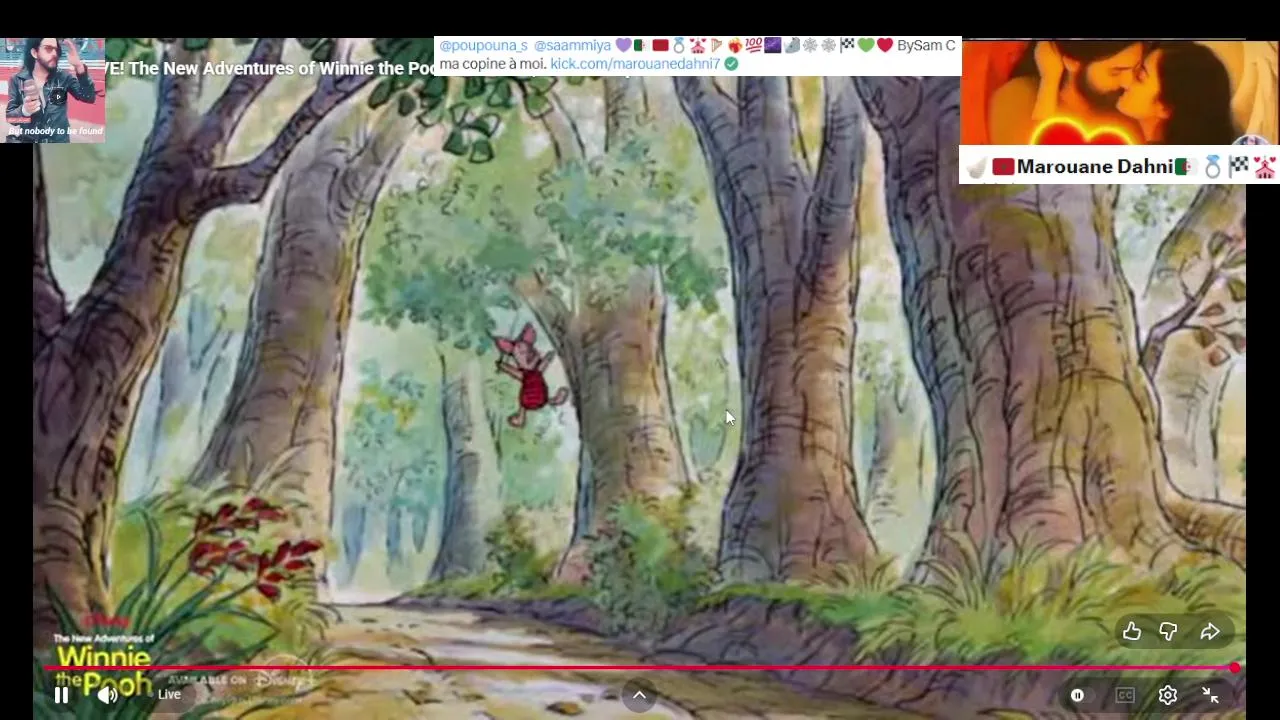Exit full screen mode

(x=1210, y=695)
